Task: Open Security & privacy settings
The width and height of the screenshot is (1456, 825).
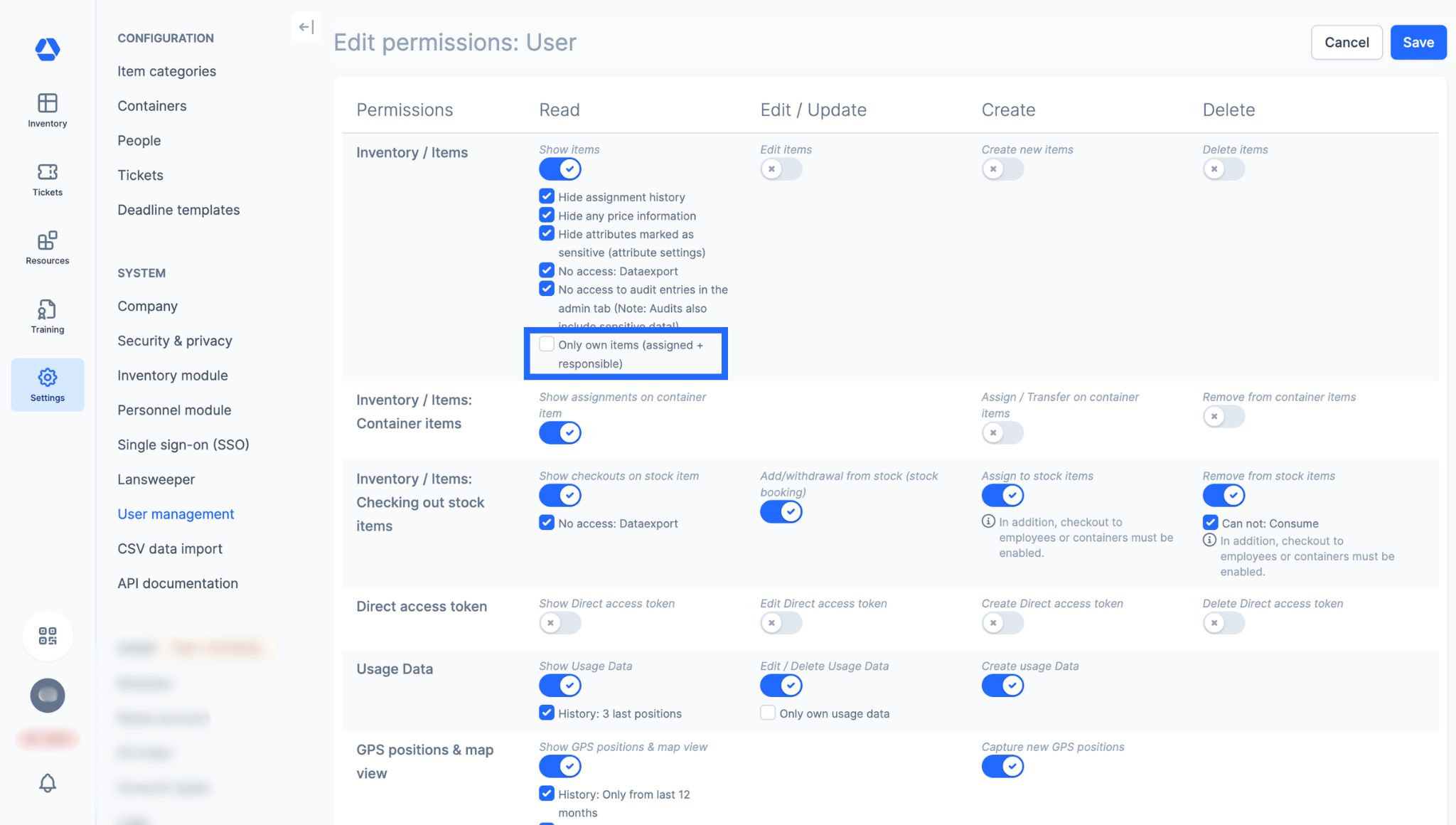Action: pos(175,341)
